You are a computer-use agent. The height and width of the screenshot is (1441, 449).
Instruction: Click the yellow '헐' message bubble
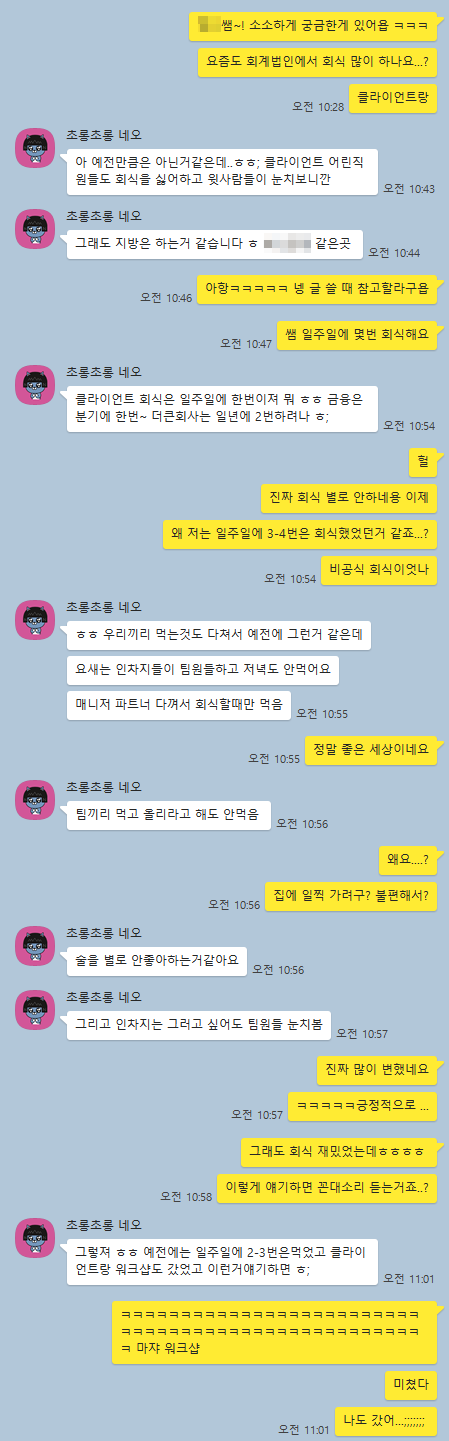coord(423,462)
